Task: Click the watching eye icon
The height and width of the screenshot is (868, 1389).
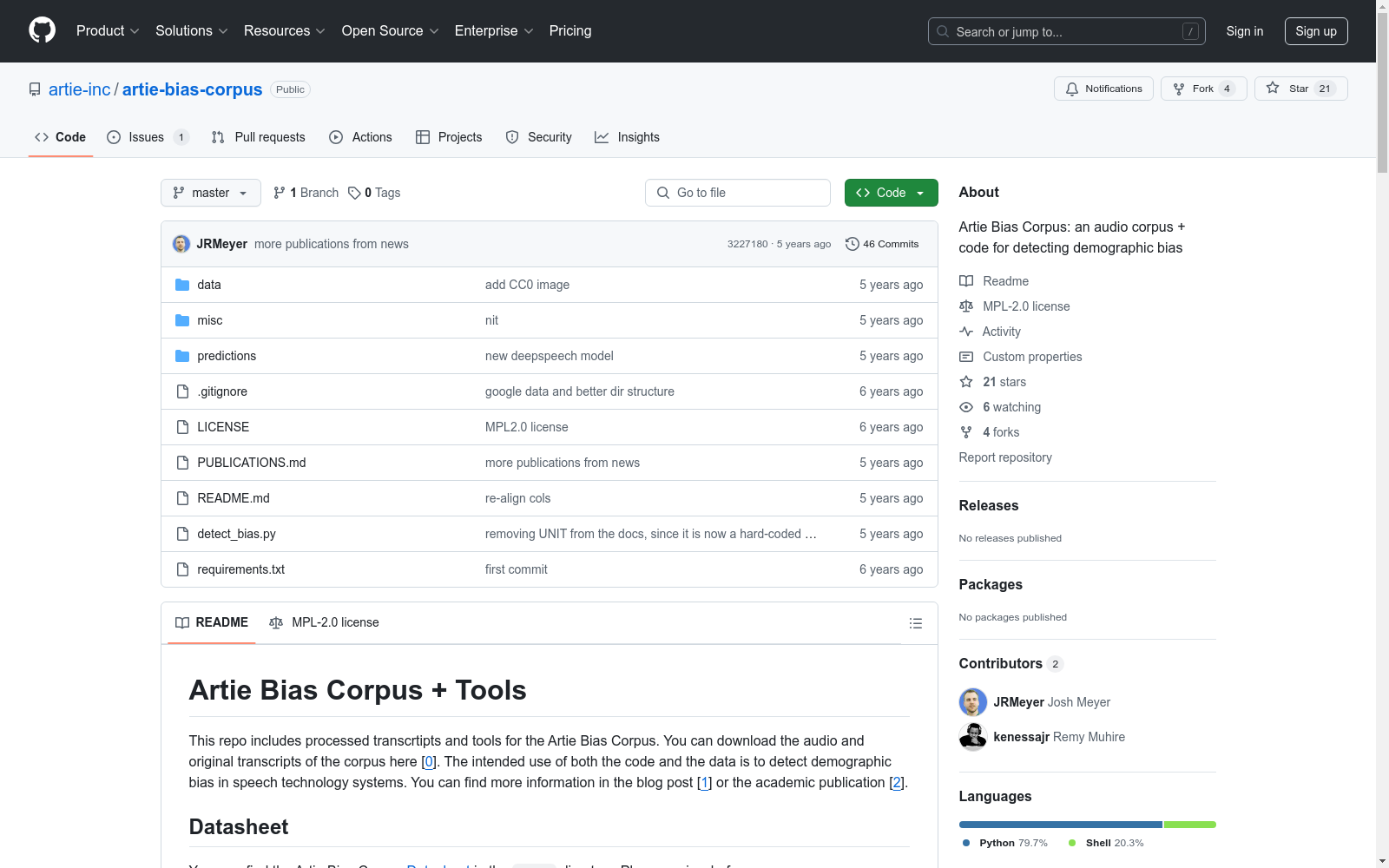Action: 966,407
